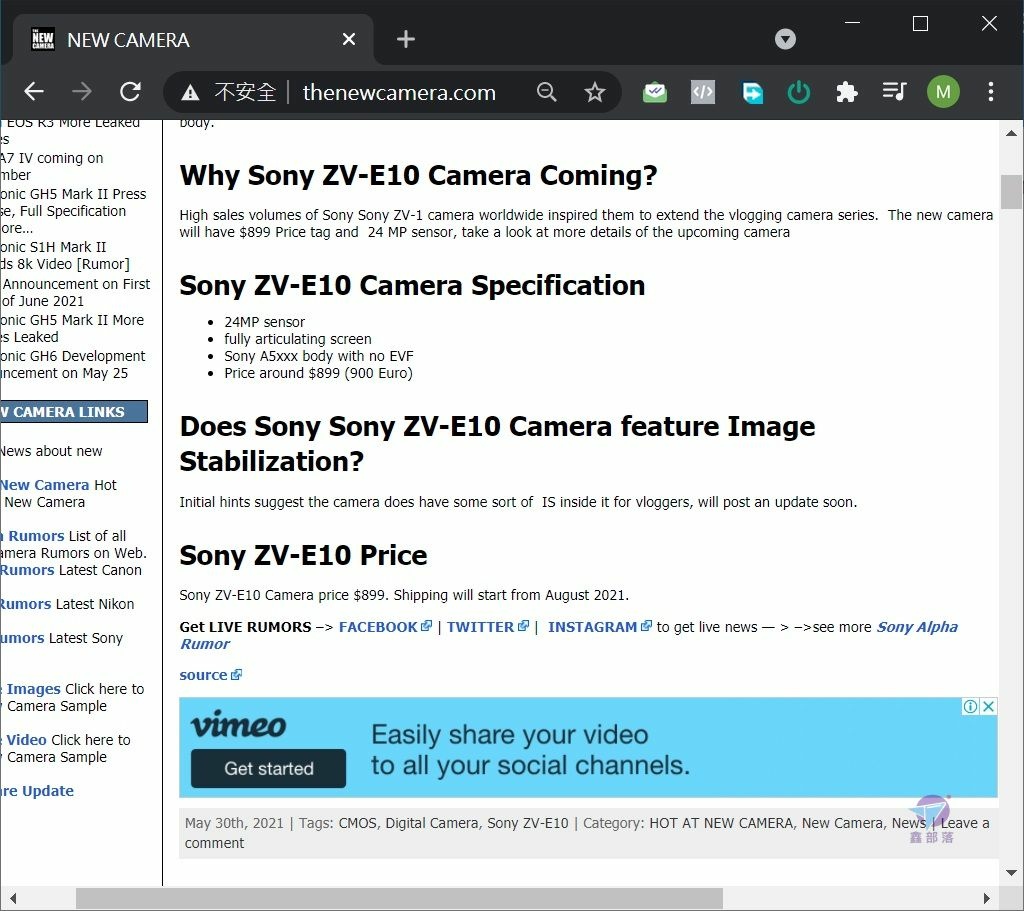Open the Sony ZV-E10 tag link
This screenshot has height=911, width=1024.
[528, 823]
